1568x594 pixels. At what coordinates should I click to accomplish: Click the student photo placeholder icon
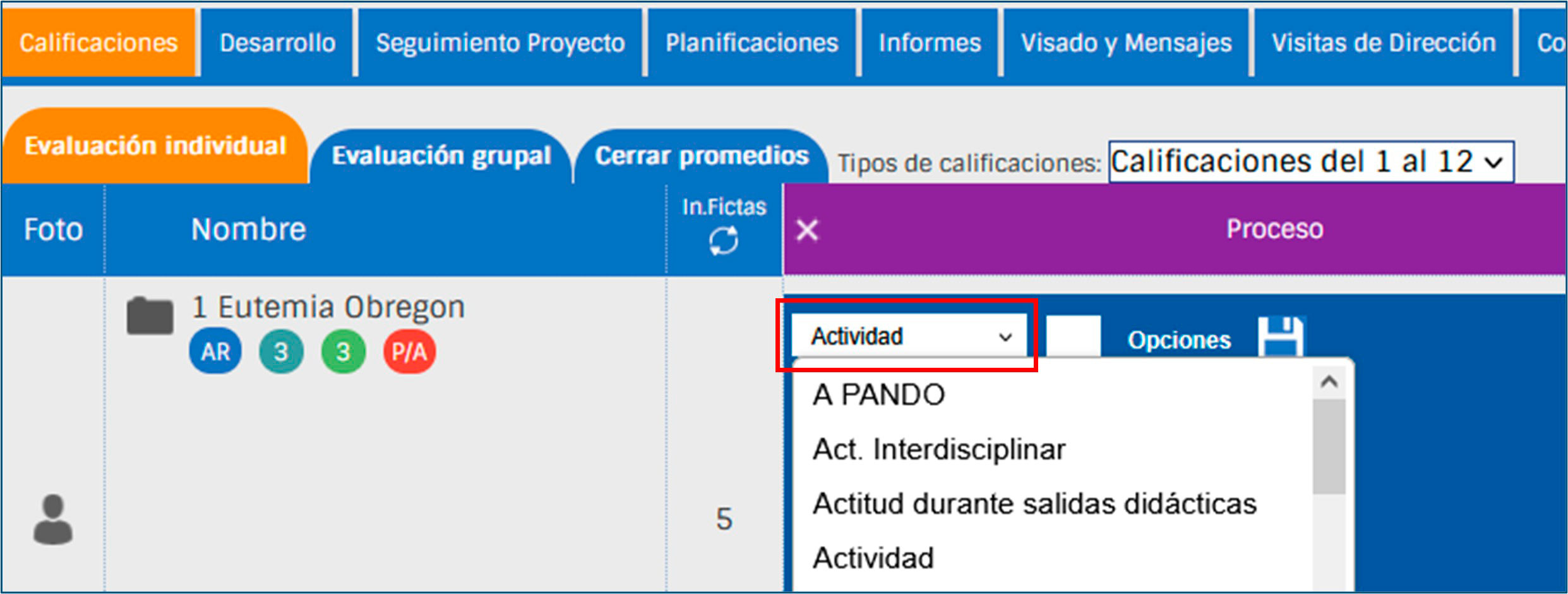point(53,519)
